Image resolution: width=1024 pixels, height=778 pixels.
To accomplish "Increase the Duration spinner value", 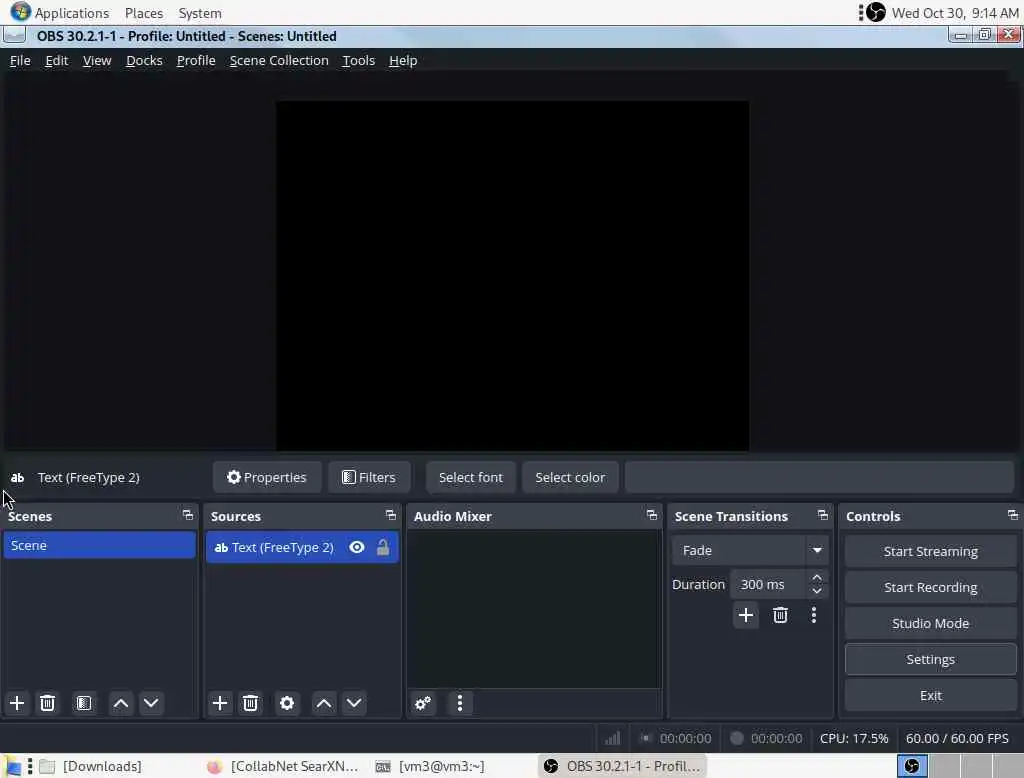I will click(x=817, y=578).
